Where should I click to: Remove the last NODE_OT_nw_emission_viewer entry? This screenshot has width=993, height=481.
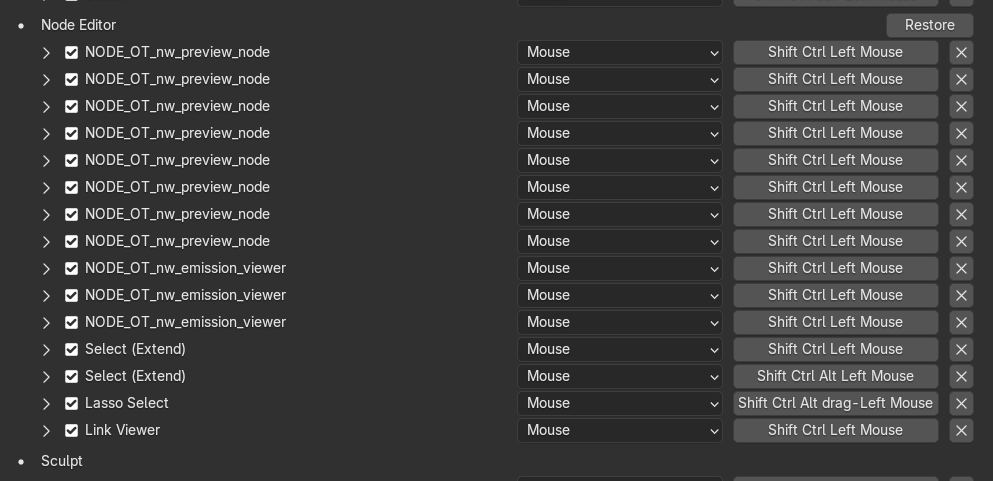click(x=961, y=322)
